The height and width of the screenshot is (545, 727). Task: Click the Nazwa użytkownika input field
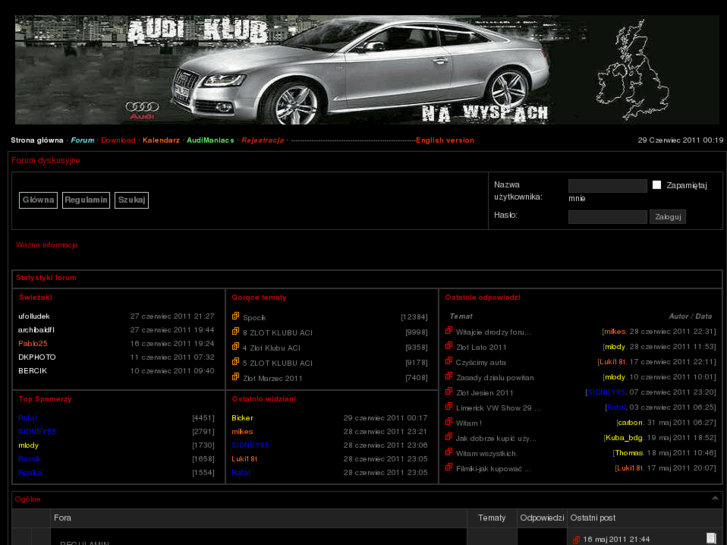[607, 186]
